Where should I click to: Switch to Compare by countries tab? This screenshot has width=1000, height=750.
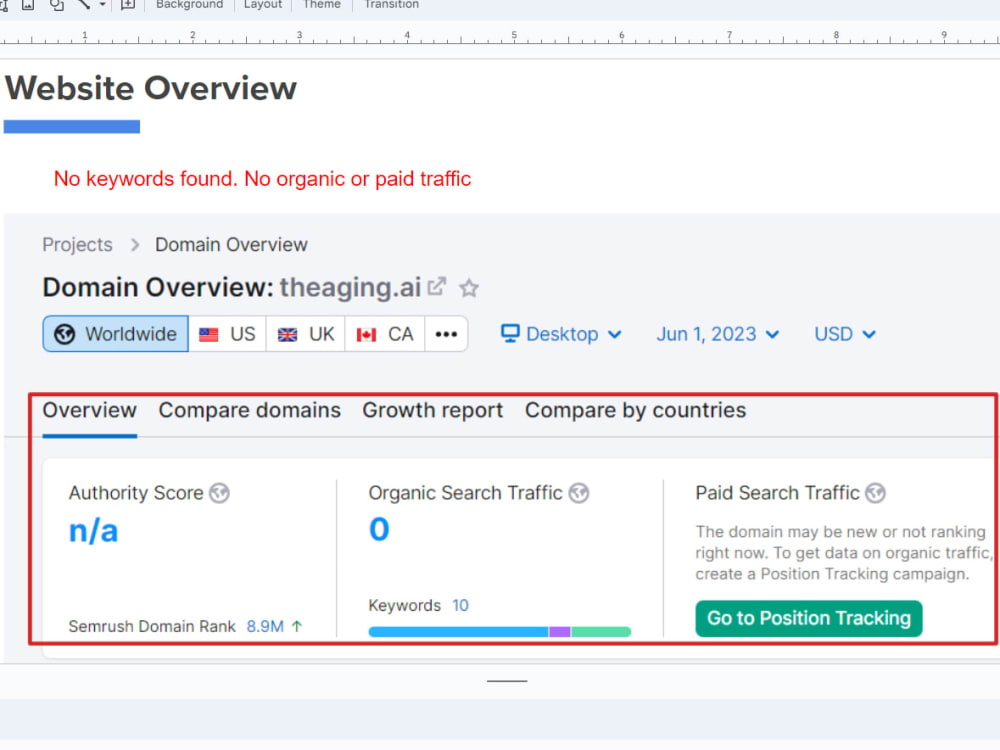click(x=635, y=410)
